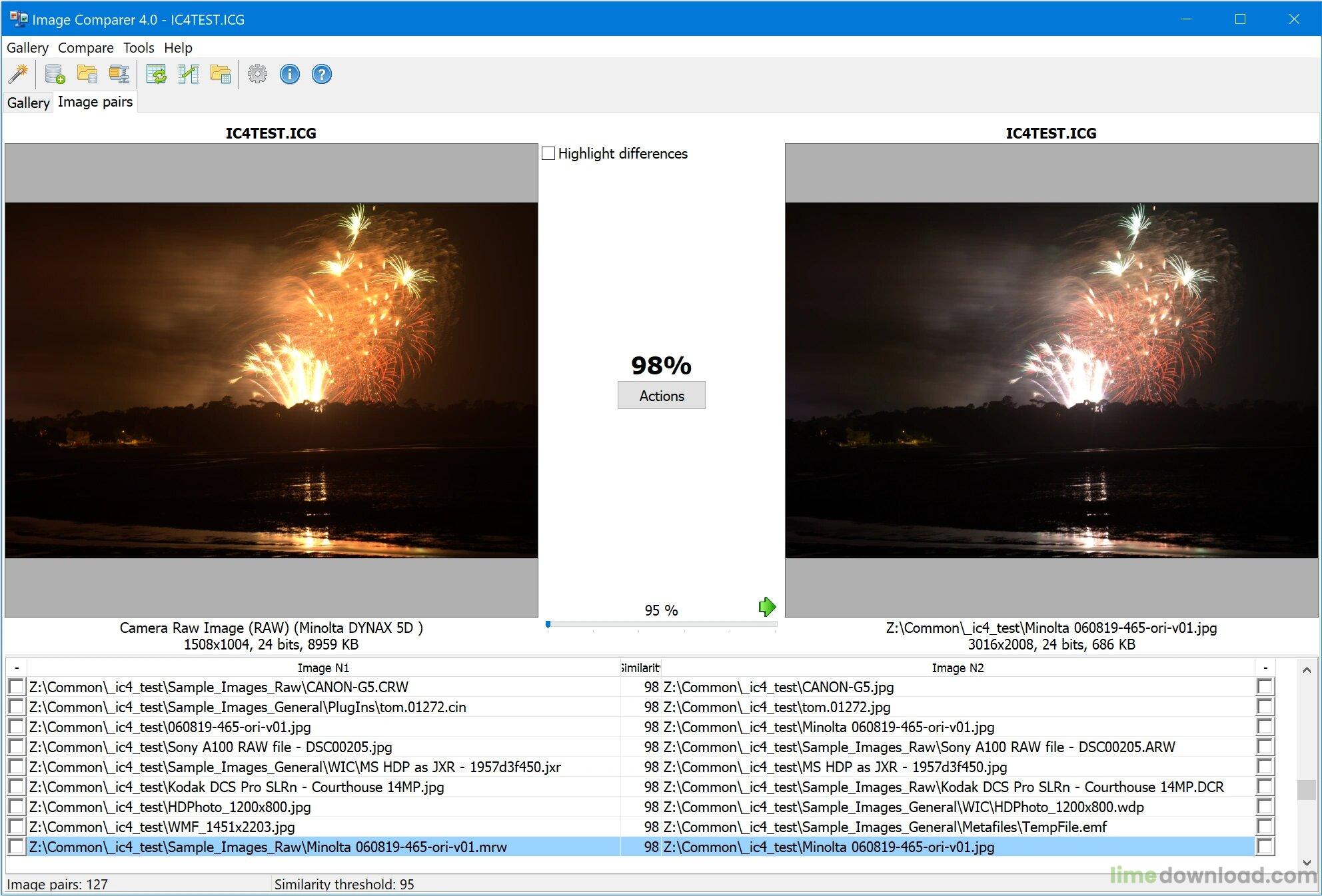The height and width of the screenshot is (896, 1322).
Task: Click the compare two galleries icon
Action: click(x=189, y=74)
